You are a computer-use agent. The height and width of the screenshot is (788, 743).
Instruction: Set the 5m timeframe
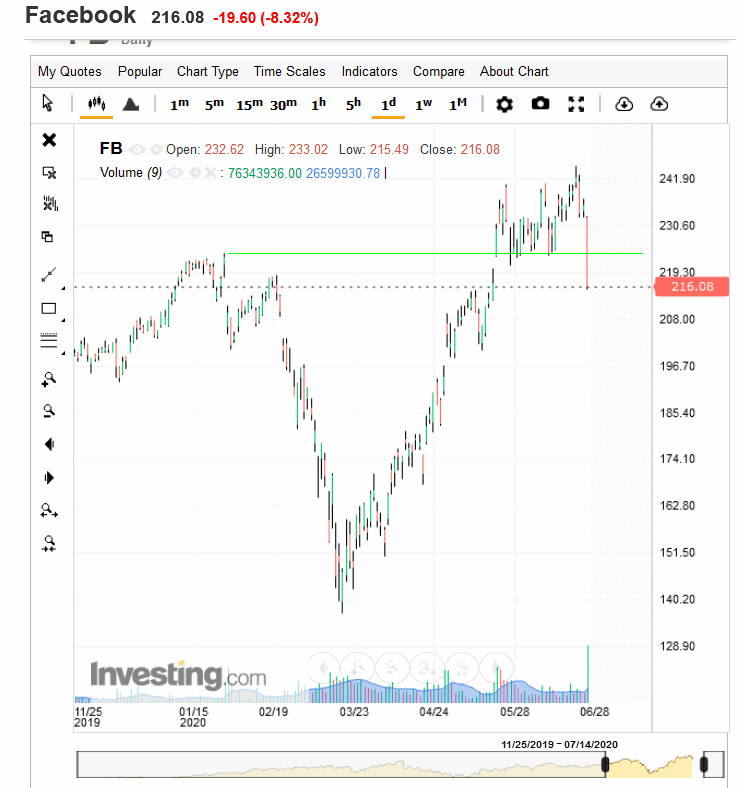tap(214, 105)
